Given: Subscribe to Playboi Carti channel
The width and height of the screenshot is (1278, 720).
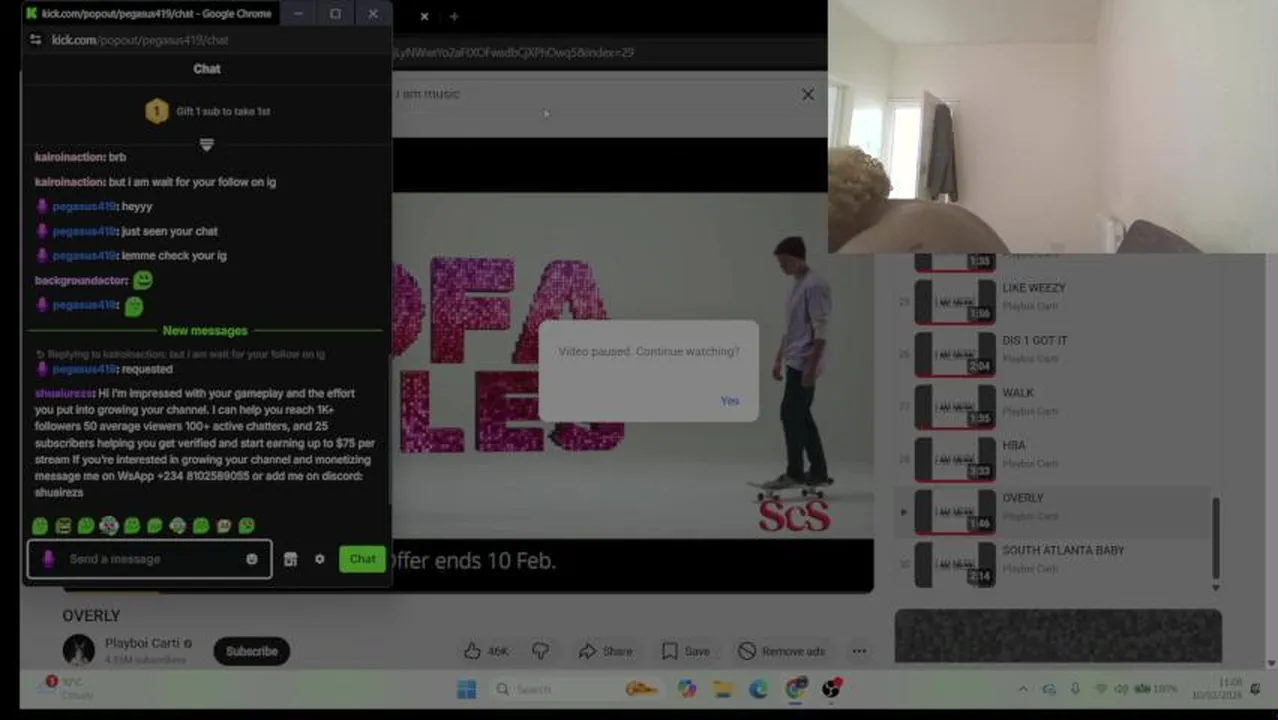Looking at the screenshot, I should point(251,651).
